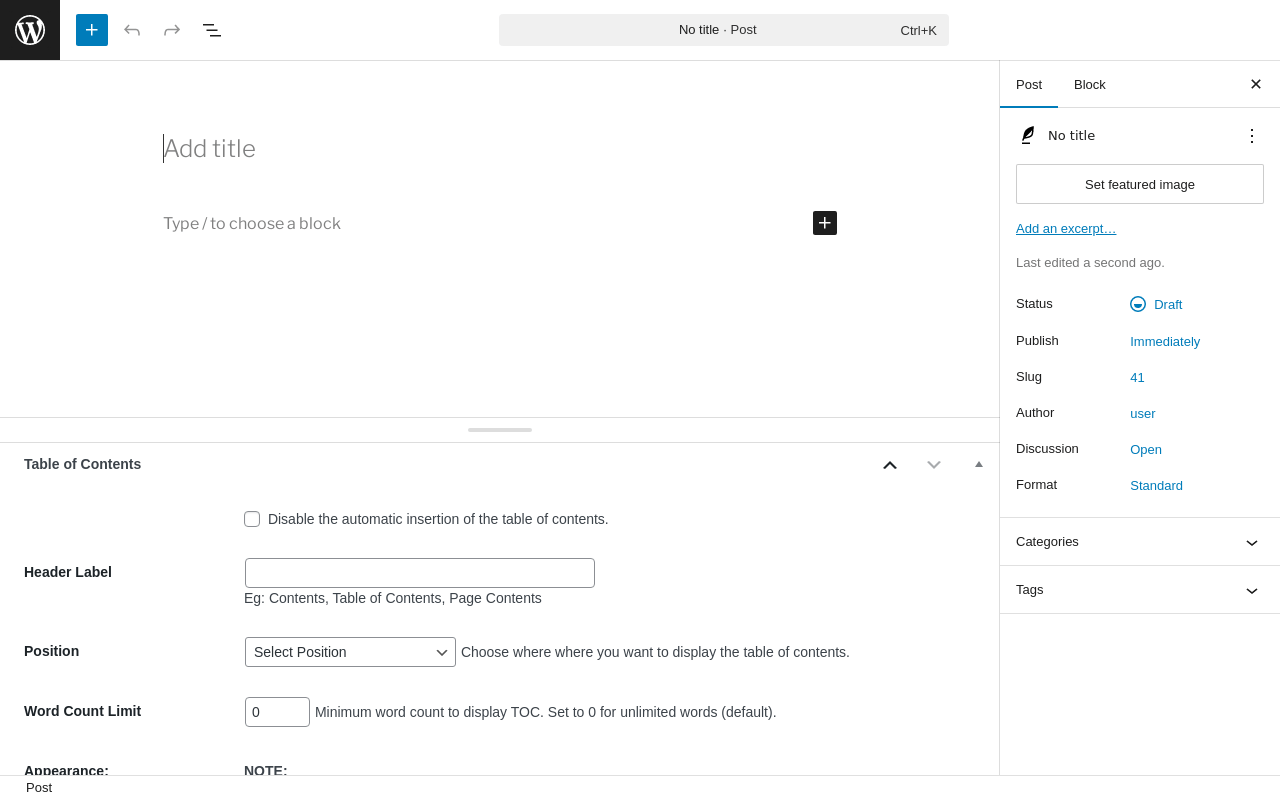
Task: Click the Redo arrow icon
Action: click(x=172, y=30)
